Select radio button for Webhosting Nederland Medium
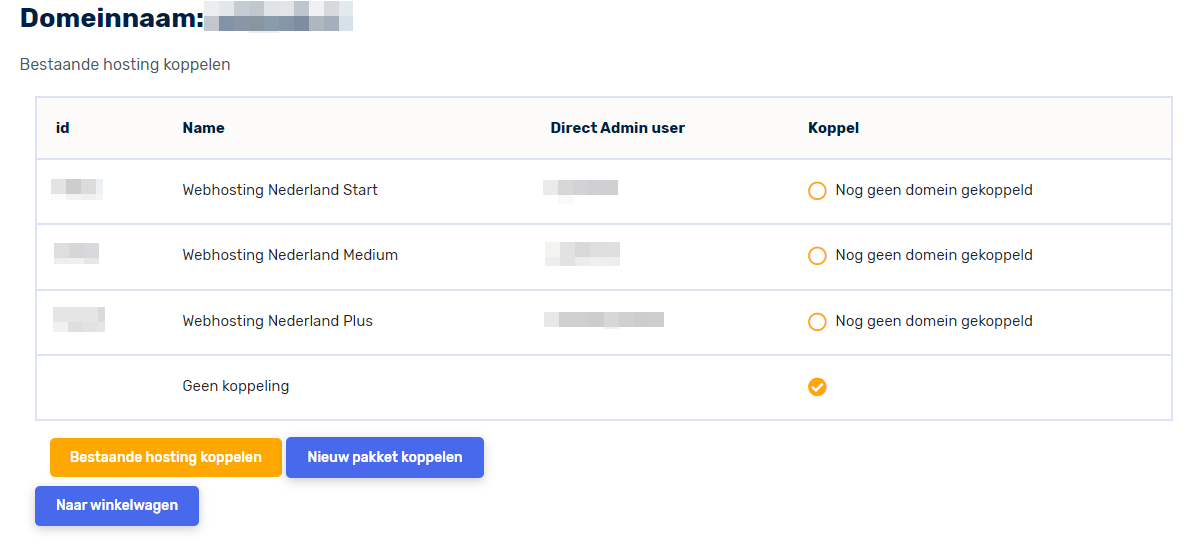The image size is (1202, 550). [x=817, y=256]
